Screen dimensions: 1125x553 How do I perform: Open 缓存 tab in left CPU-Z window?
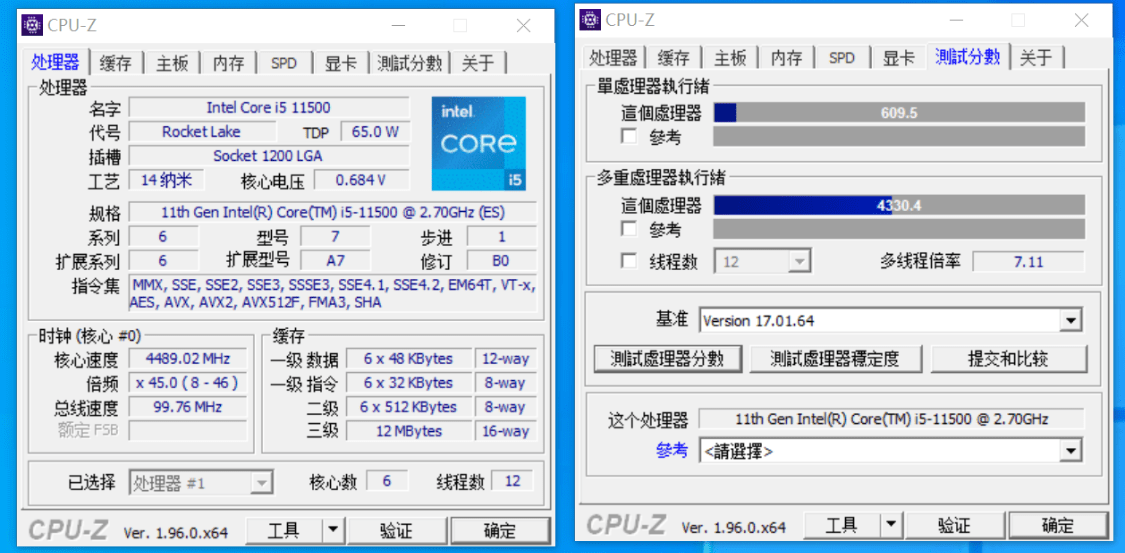coord(116,63)
